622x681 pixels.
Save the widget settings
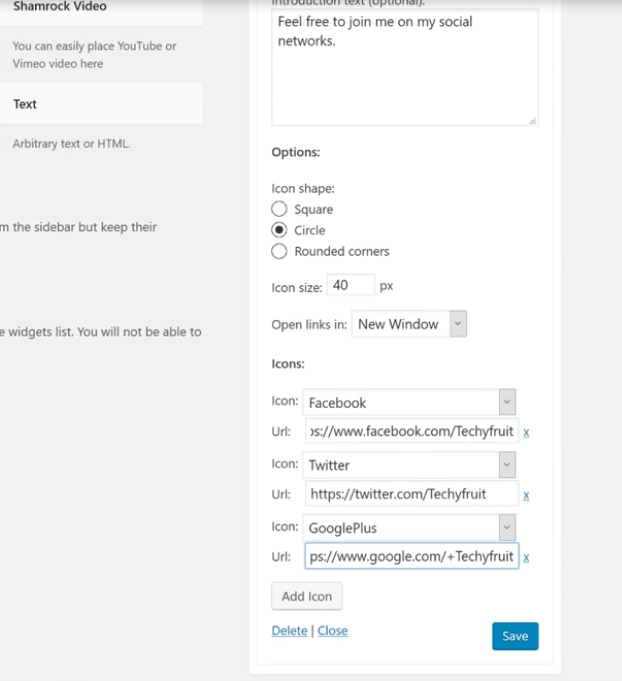(x=515, y=636)
